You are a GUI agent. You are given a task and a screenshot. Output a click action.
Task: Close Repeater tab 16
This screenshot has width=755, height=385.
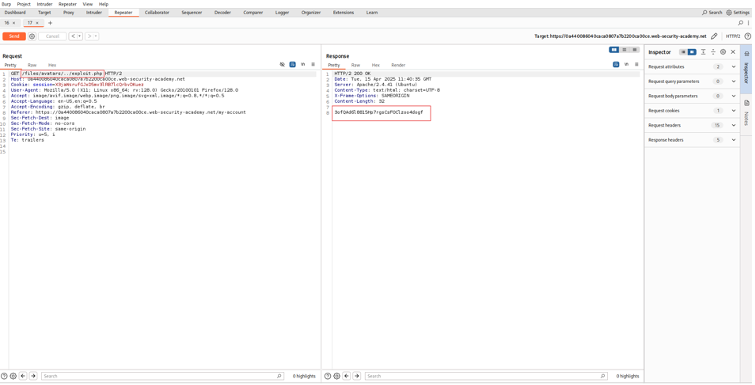(x=13, y=23)
